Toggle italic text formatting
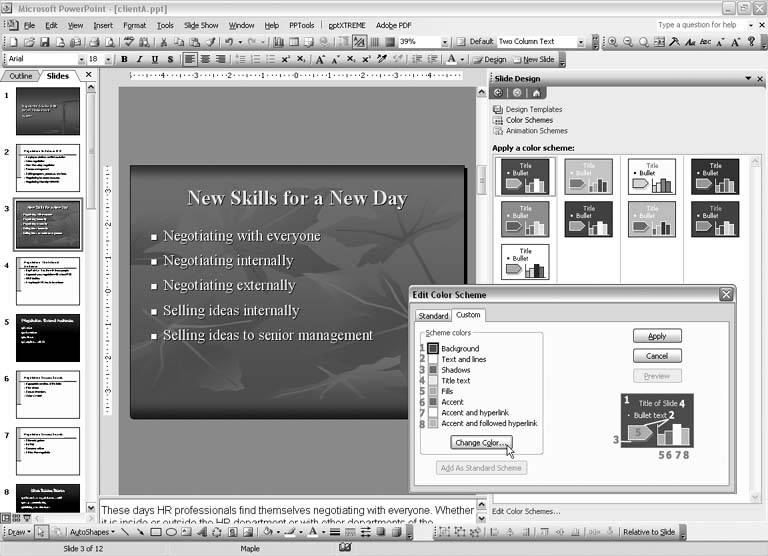768x556 pixels. [x=140, y=60]
